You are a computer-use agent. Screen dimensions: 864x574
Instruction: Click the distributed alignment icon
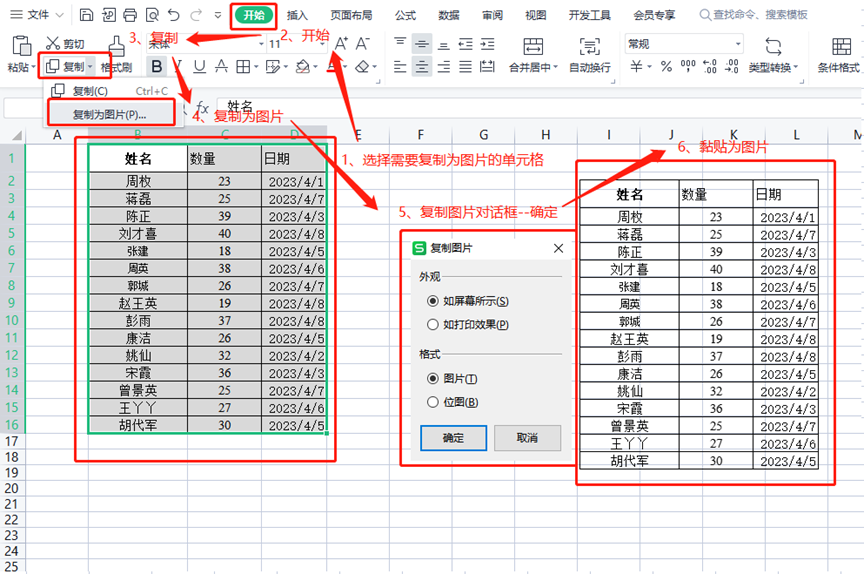coord(487,67)
